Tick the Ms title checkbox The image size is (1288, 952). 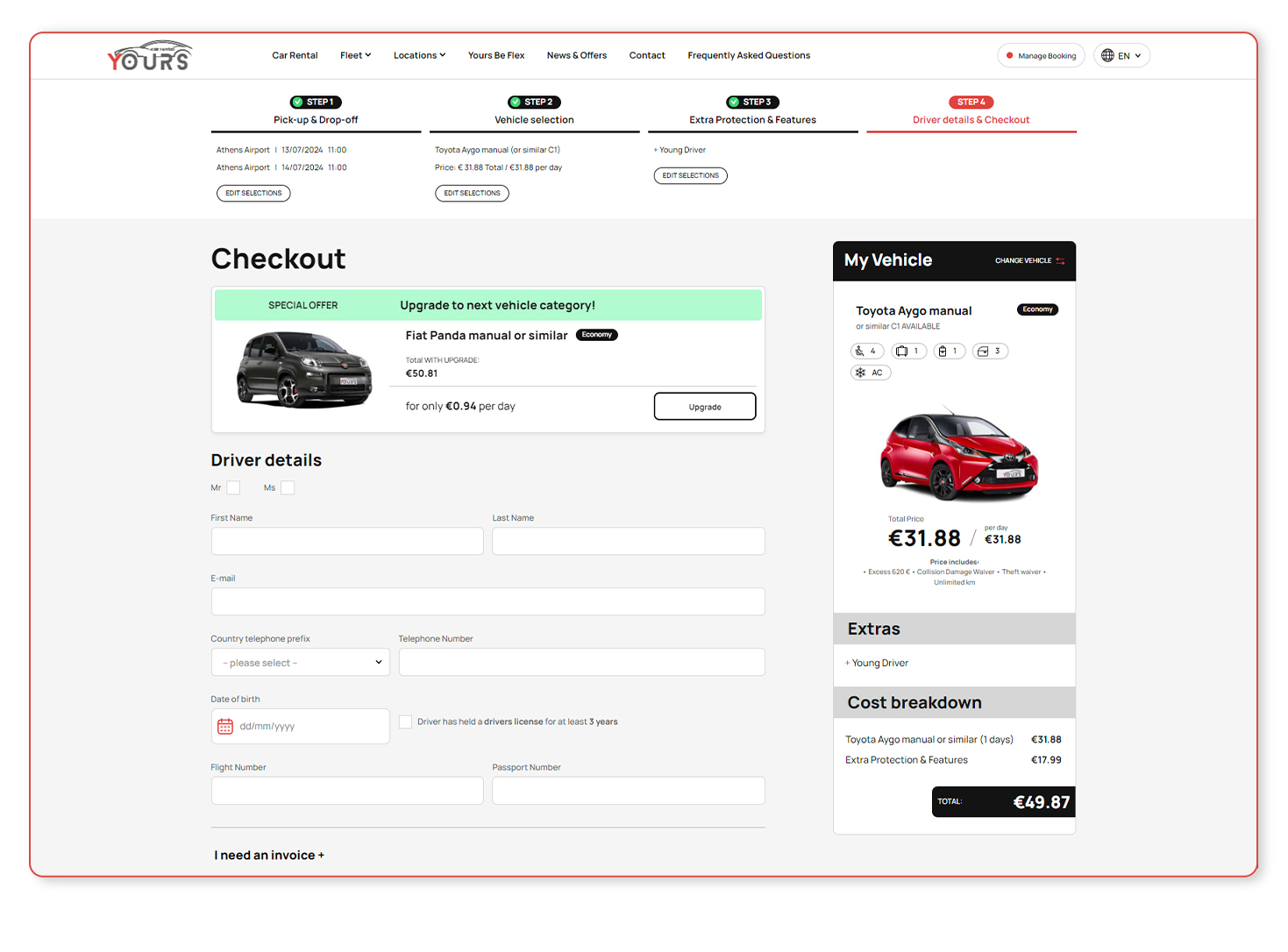[x=288, y=488]
